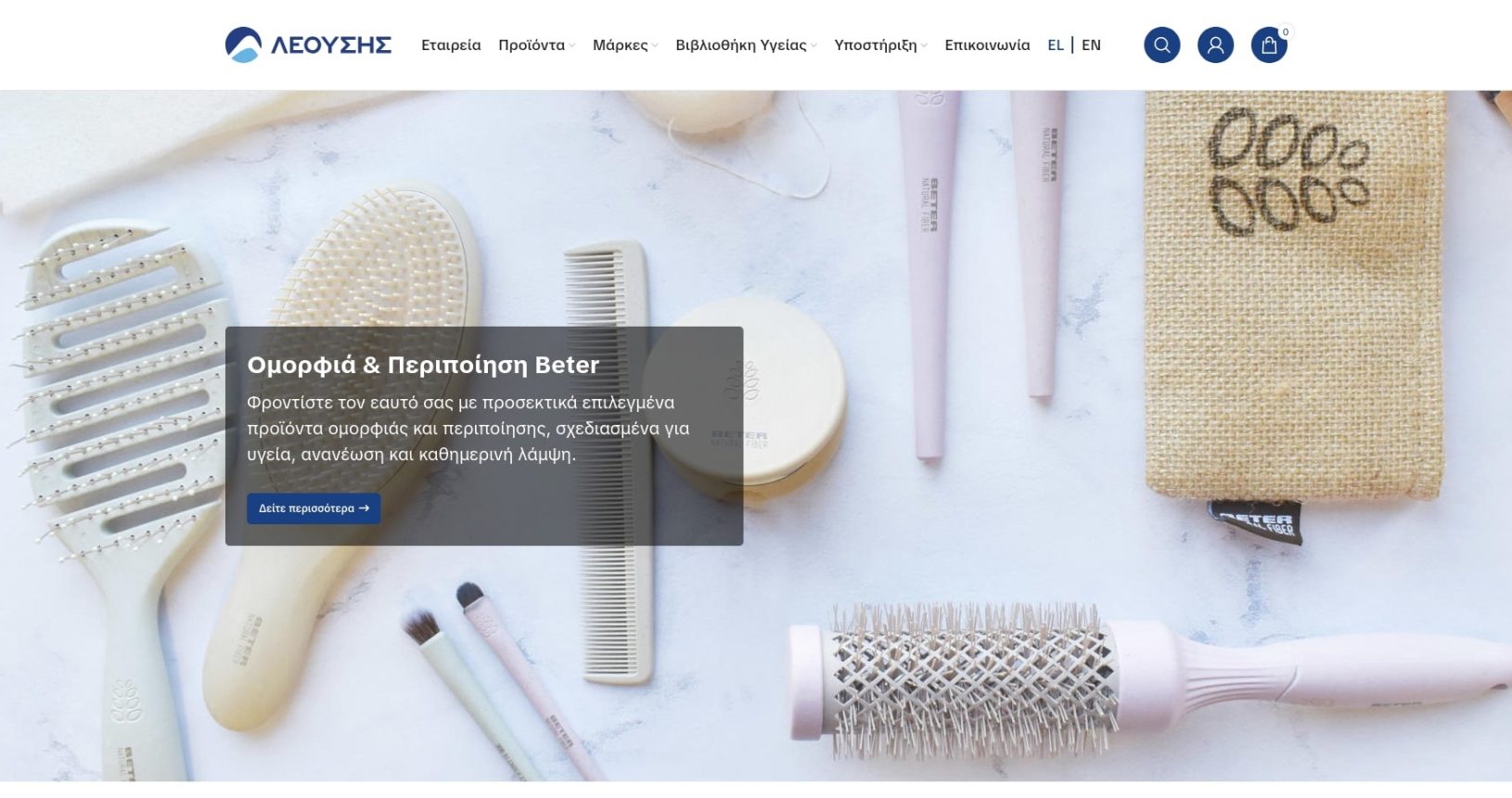Expand the Προϊόντα dropdown menu
This screenshot has width=1512, height=798.
(x=536, y=45)
